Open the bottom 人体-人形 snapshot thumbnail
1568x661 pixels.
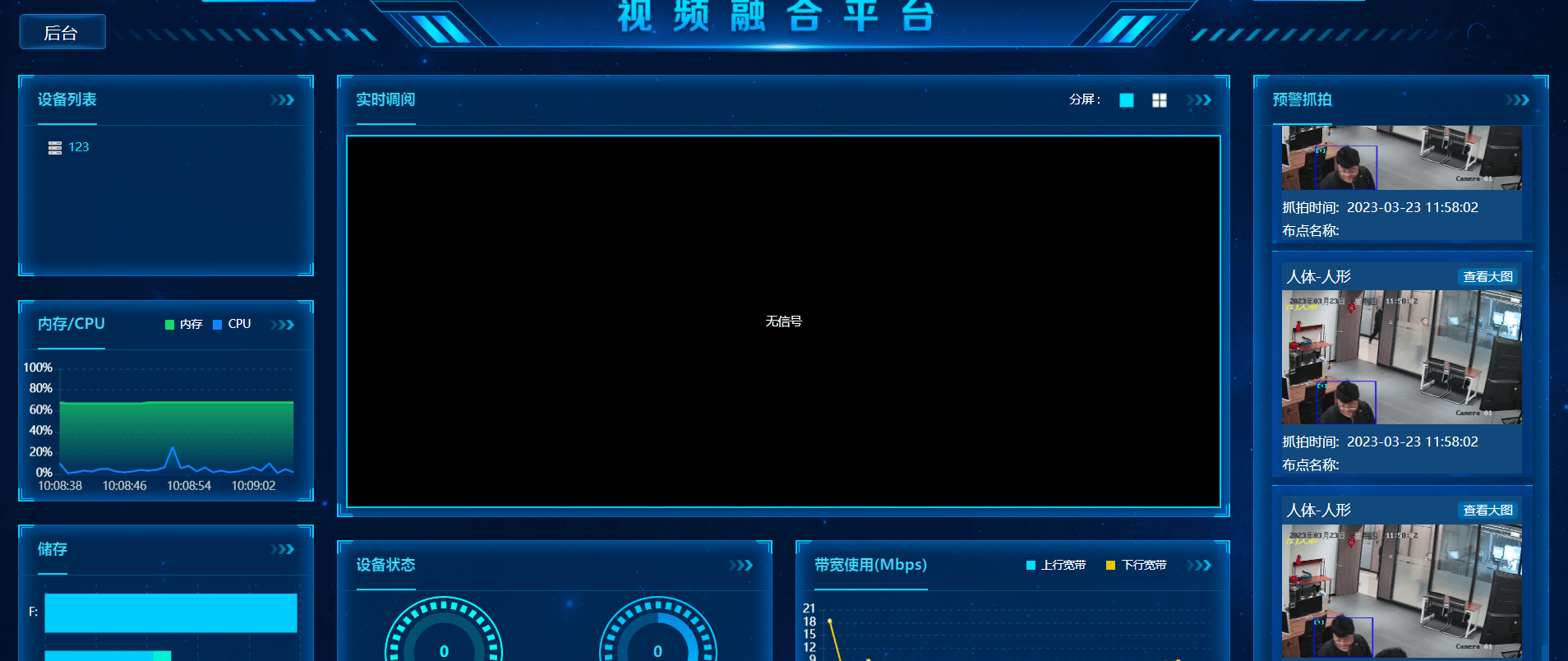tap(1401, 591)
